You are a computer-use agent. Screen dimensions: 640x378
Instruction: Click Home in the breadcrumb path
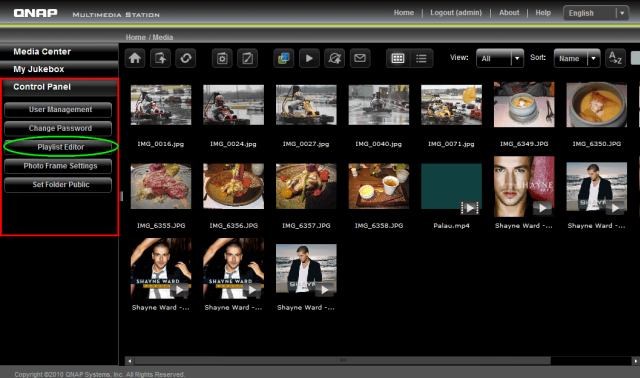click(136, 37)
